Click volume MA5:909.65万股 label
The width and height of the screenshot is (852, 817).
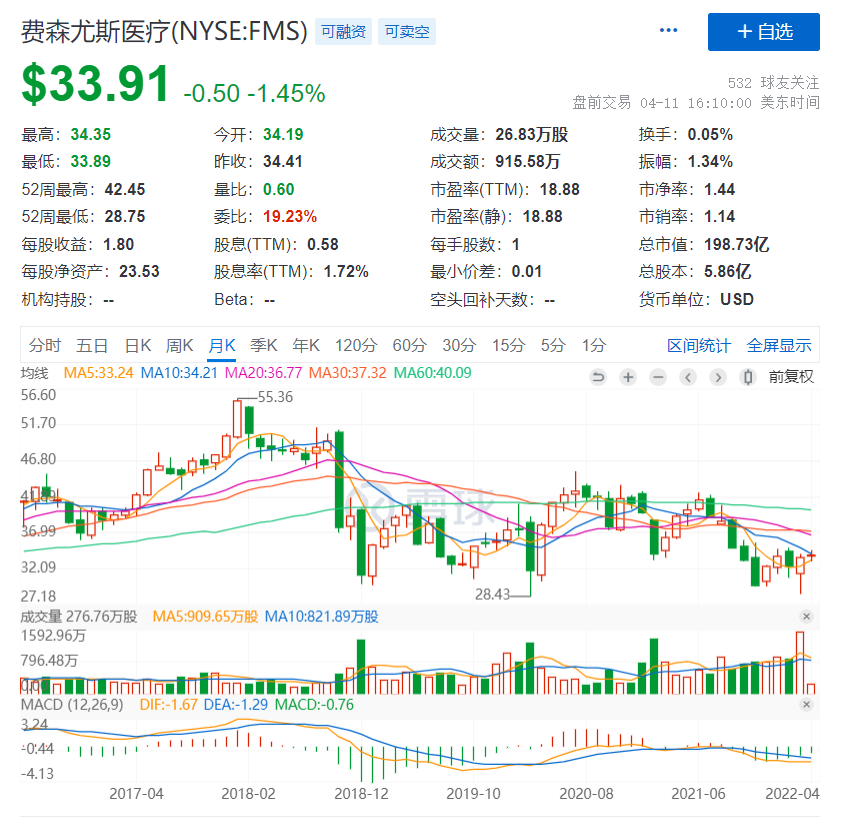pos(205,617)
